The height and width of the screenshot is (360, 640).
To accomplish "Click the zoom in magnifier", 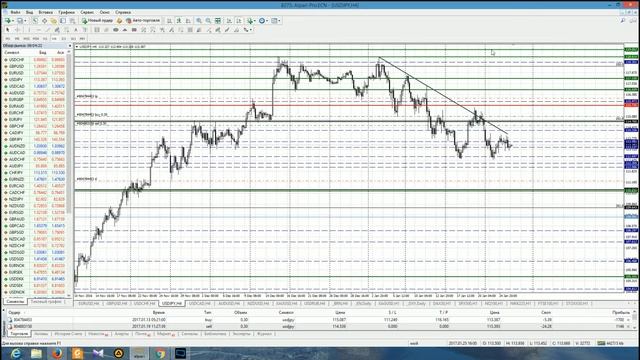I will (199, 20).
